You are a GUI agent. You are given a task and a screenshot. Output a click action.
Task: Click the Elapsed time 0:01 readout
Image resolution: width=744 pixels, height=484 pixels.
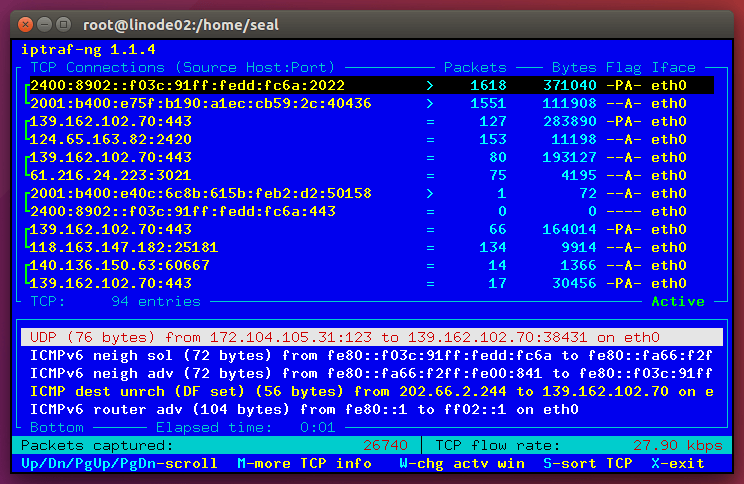tap(246, 428)
